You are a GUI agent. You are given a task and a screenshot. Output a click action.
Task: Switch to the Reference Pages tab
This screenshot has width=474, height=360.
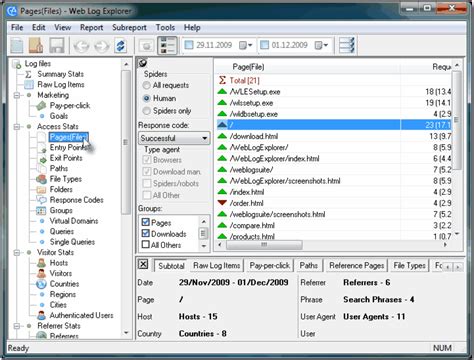[x=356, y=266]
